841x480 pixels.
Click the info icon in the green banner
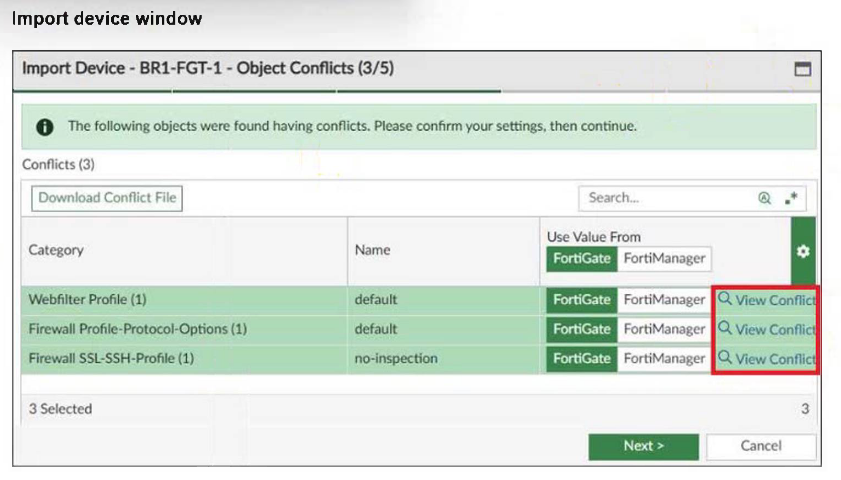[45, 127]
